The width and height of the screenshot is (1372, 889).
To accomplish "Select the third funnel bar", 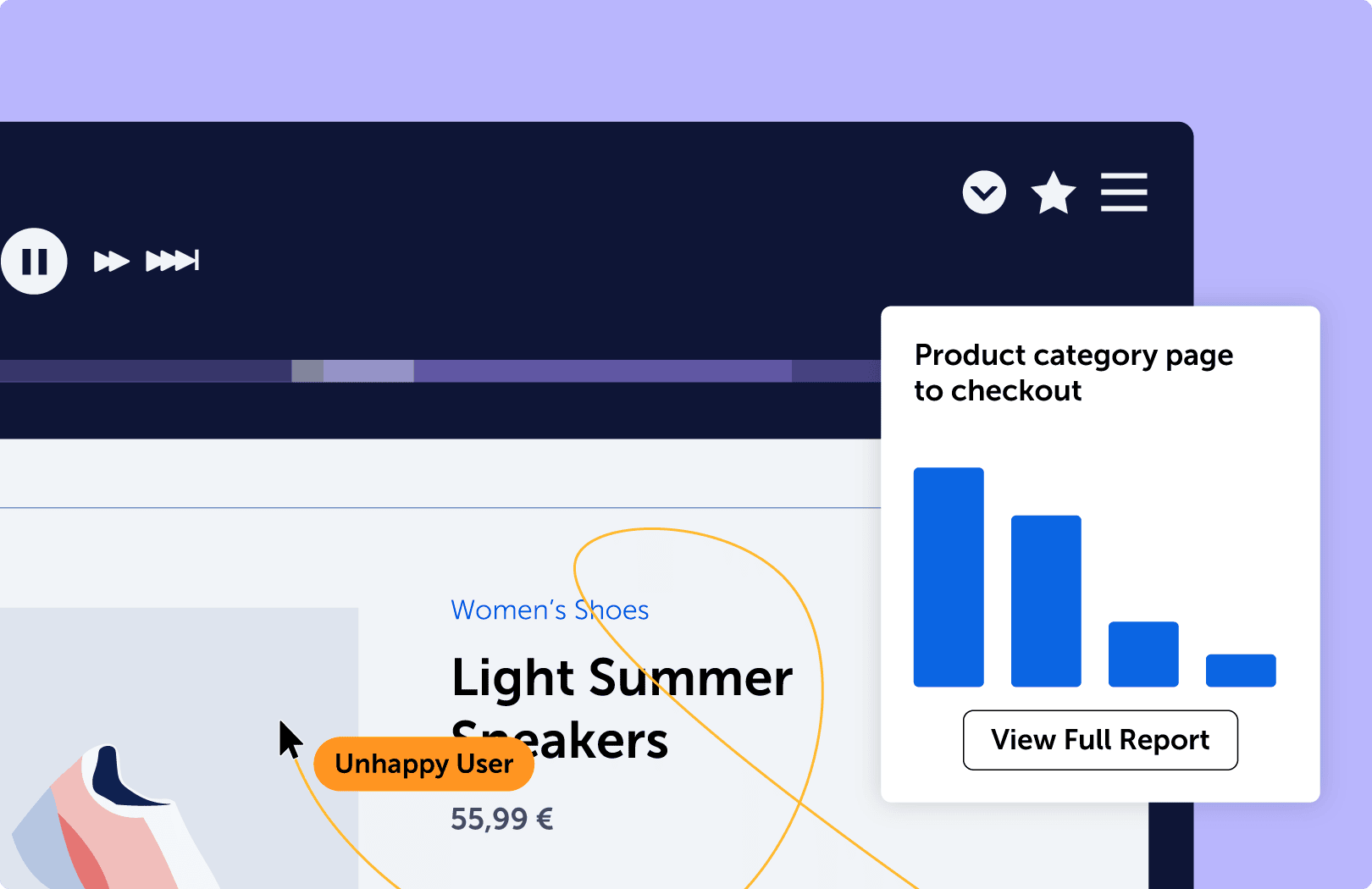I will click(x=1143, y=654).
